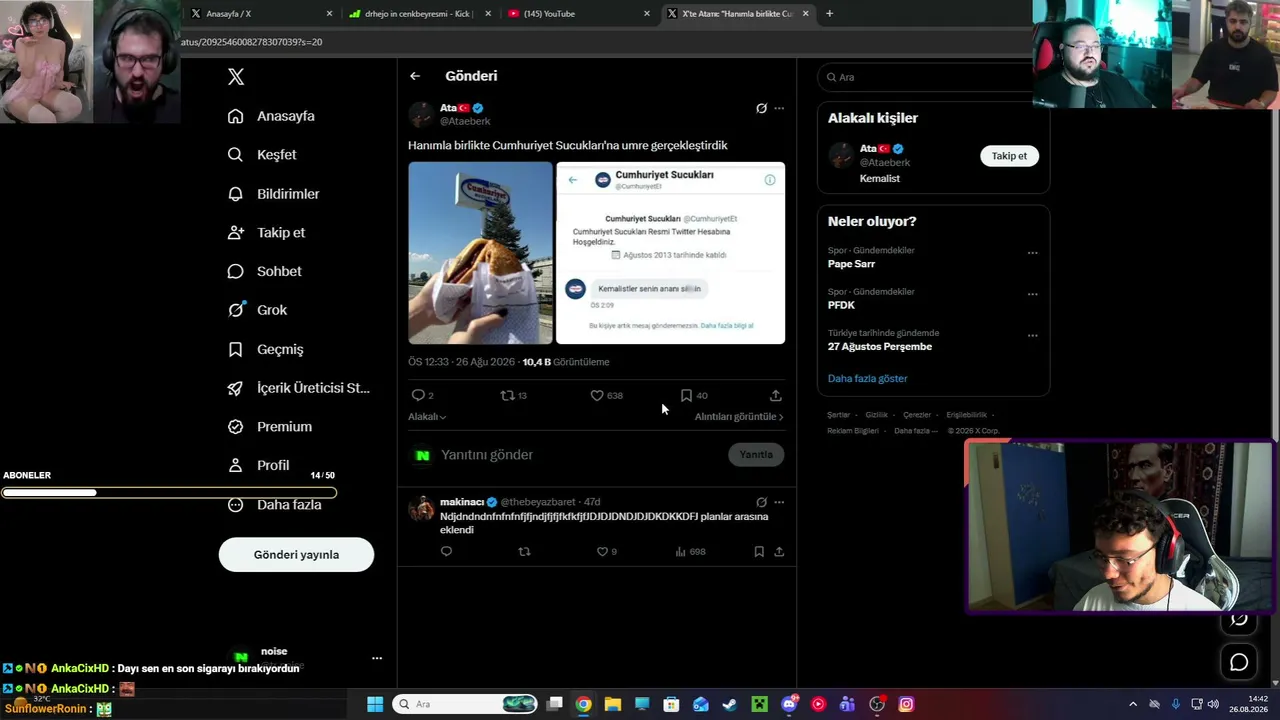Click Daha fazla göster under trends

click(x=868, y=379)
